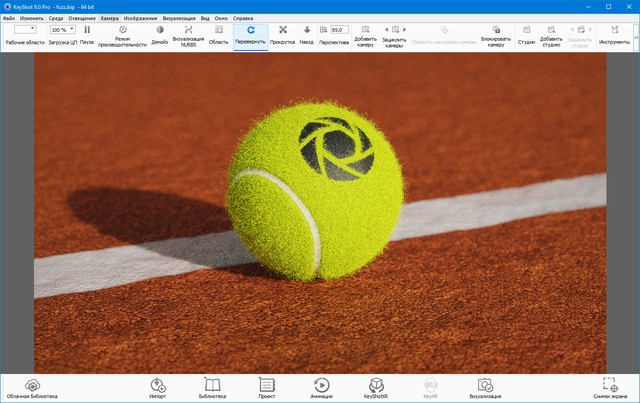Open the Анимация animation panel
640x403 pixels.
click(321, 388)
